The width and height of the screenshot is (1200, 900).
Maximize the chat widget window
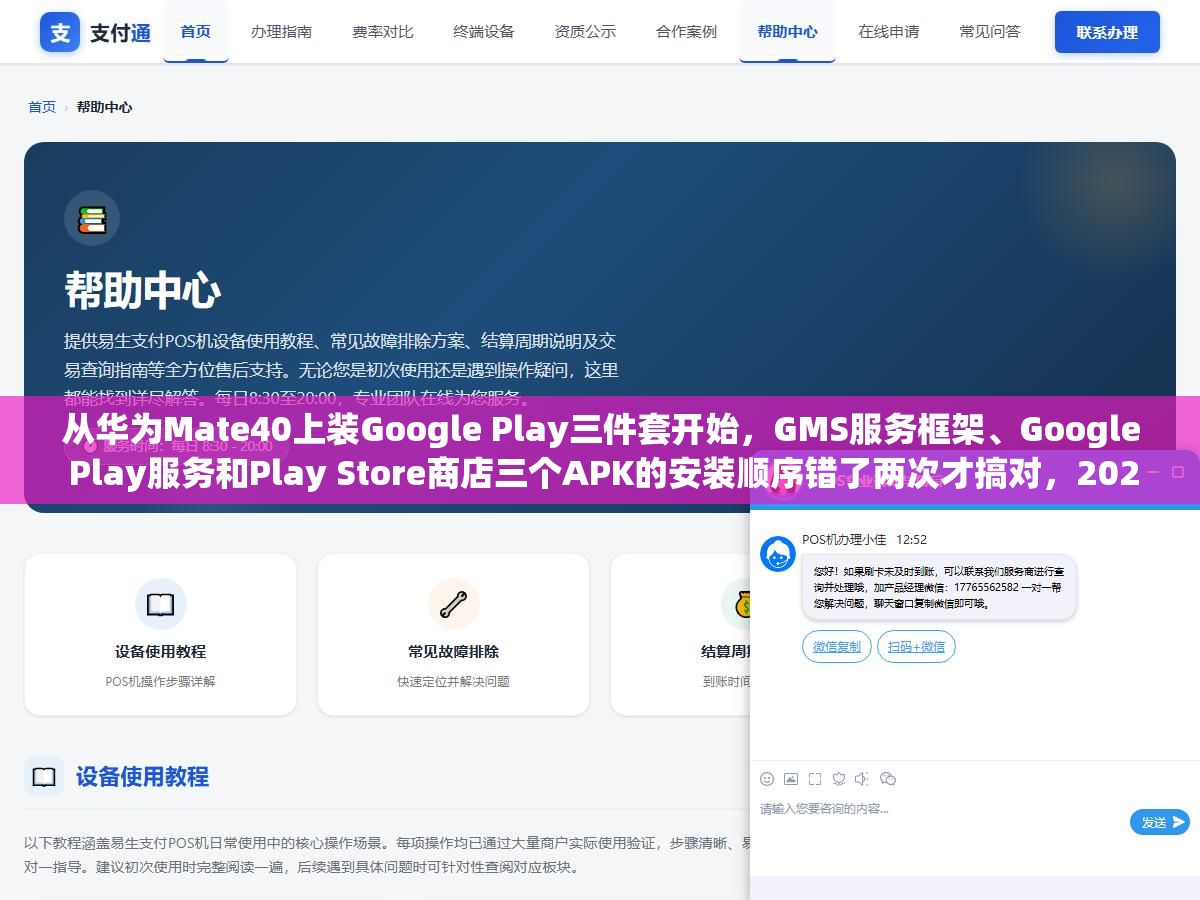(x=1178, y=471)
